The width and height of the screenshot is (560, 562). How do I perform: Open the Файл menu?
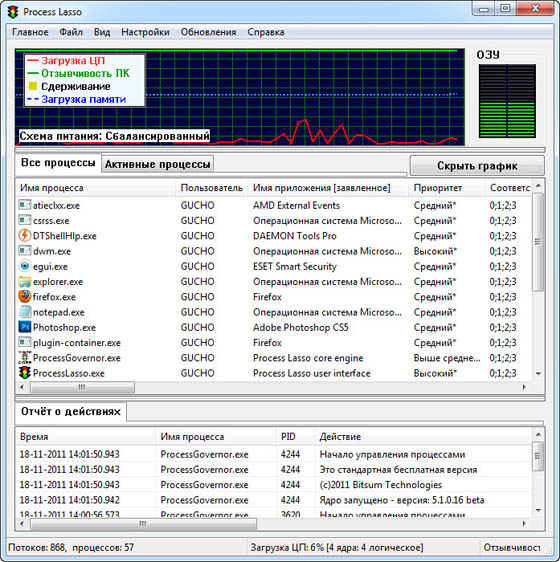tap(71, 32)
